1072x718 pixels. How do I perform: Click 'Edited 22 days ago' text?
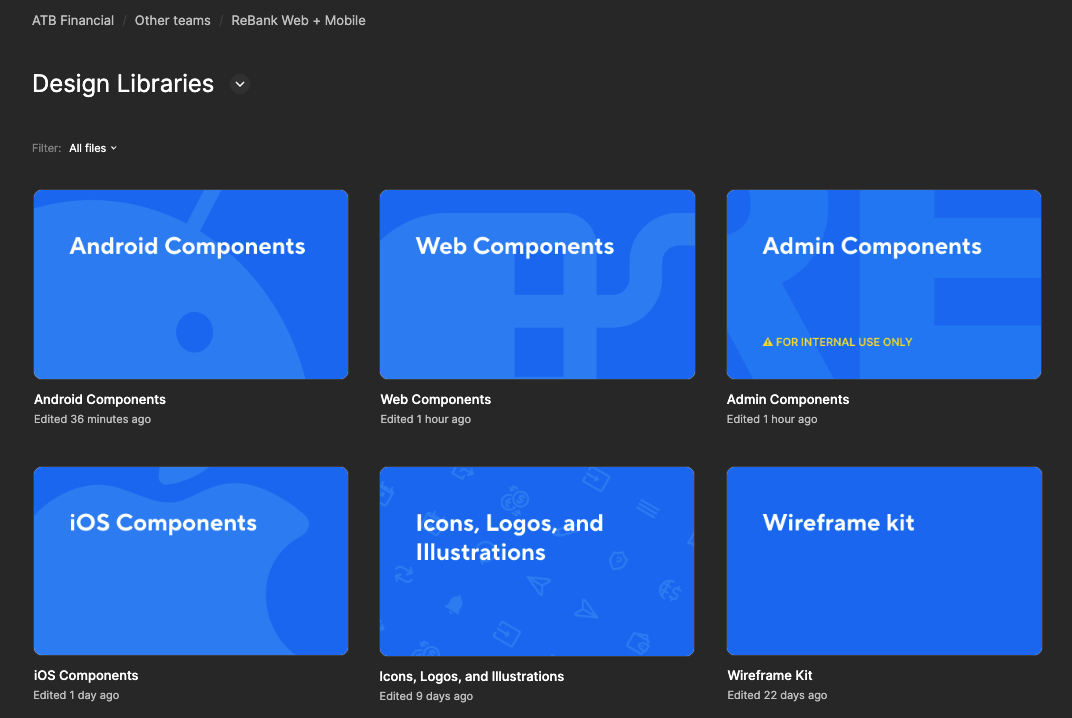[x=777, y=695]
